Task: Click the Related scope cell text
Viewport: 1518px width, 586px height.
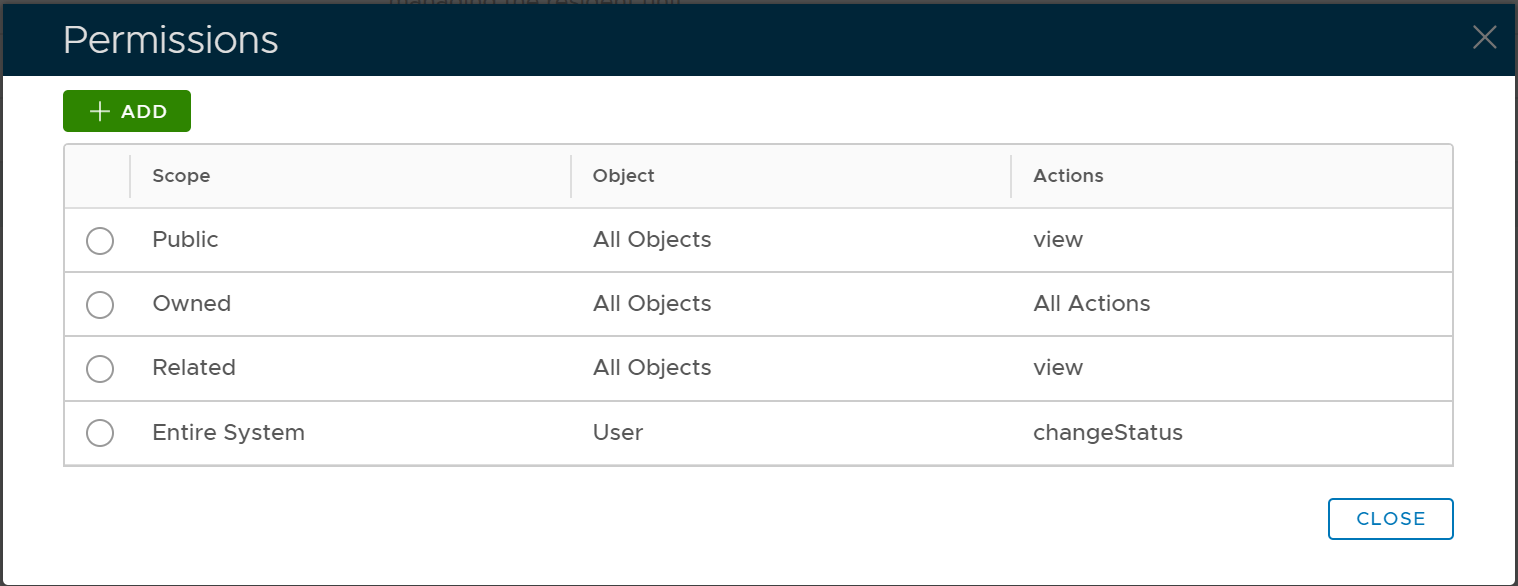Action: pyautogui.click(x=194, y=368)
